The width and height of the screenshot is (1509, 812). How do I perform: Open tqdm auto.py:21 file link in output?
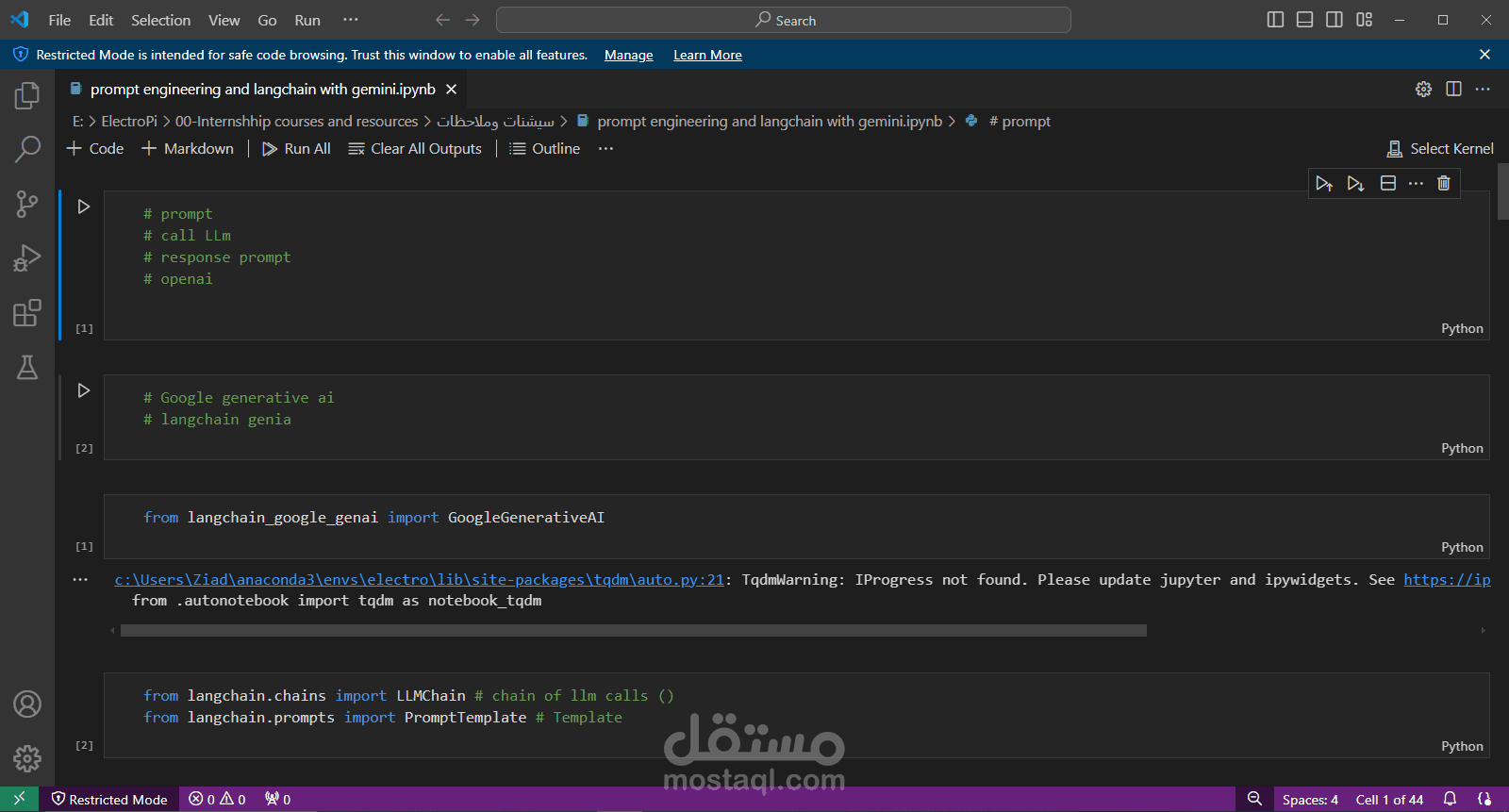click(420, 580)
